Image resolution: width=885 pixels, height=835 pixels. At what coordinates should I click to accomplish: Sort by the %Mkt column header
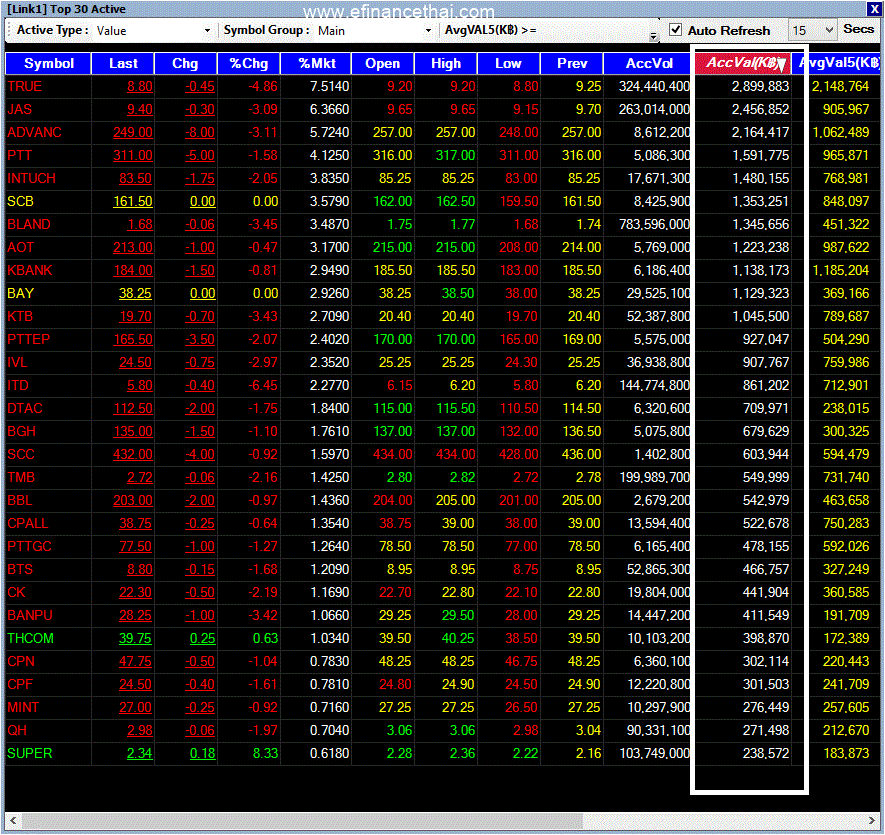(316, 63)
